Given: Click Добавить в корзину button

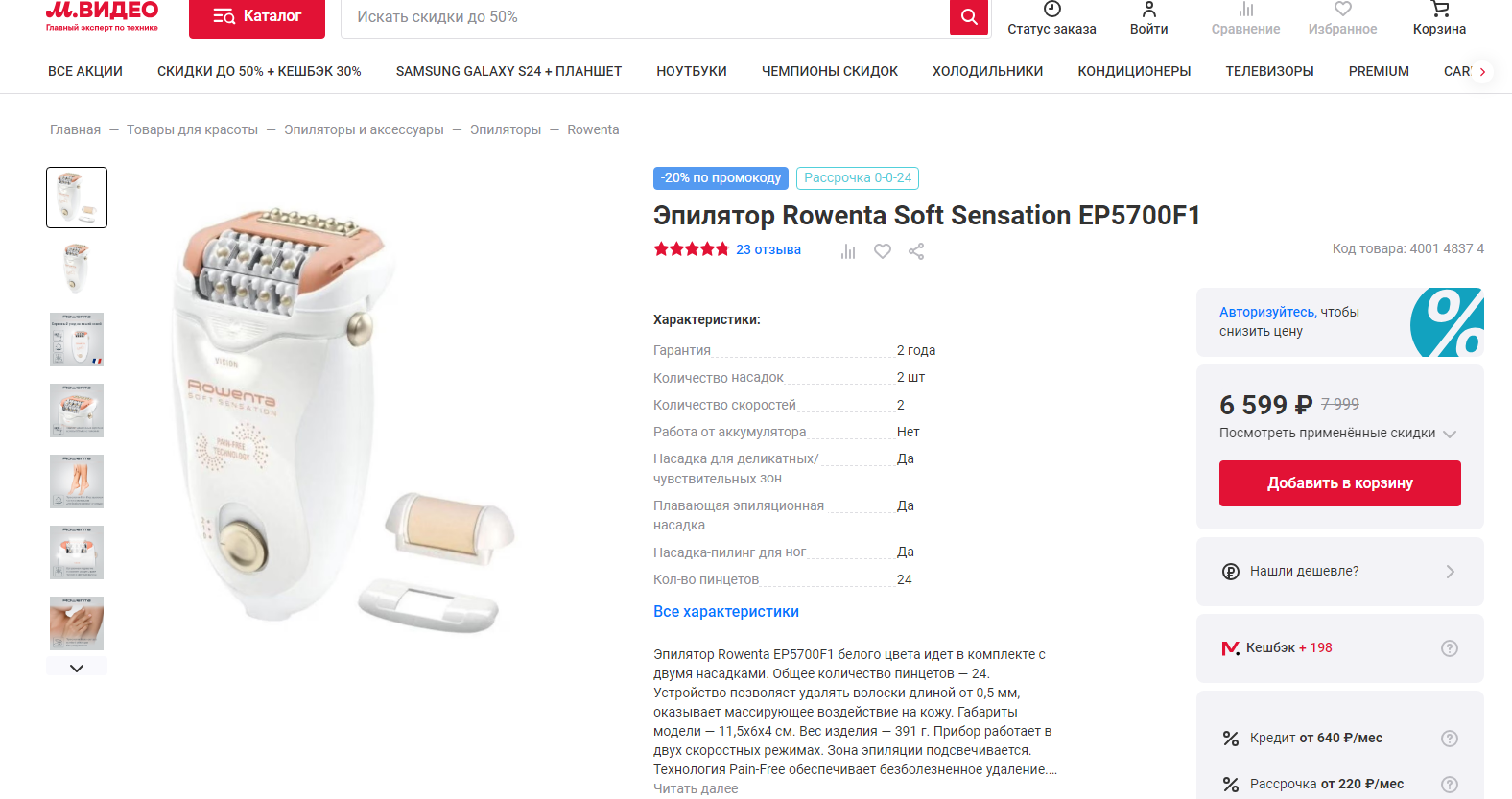Looking at the screenshot, I should [x=1340, y=483].
